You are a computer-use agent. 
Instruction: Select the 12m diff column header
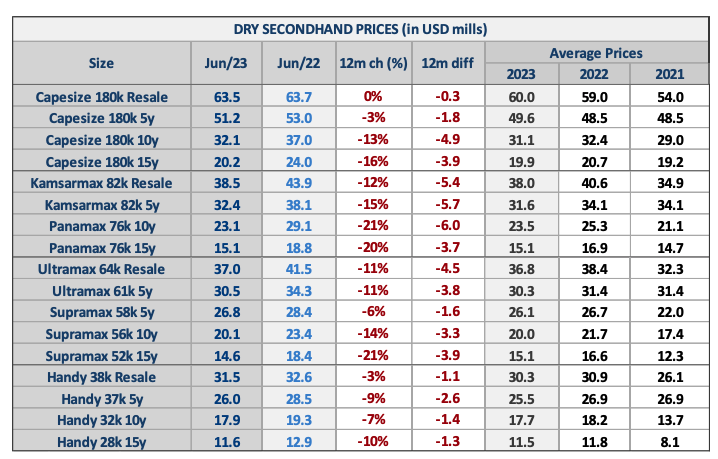click(x=445, y=63)
